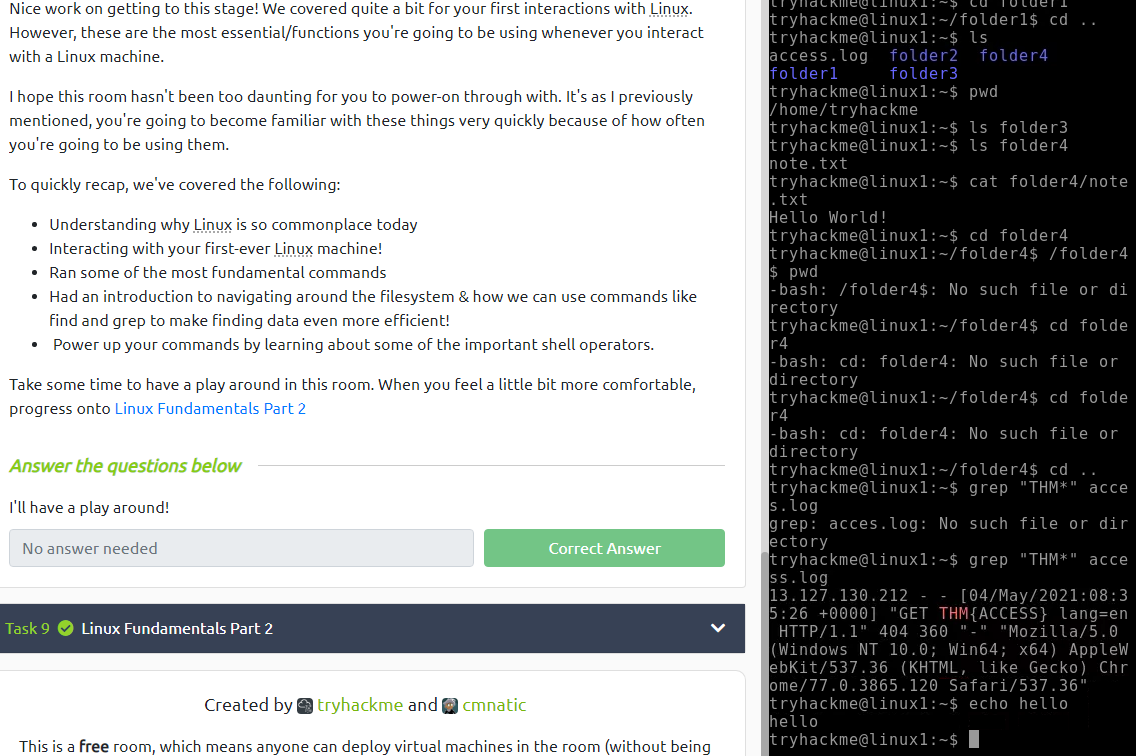Click 'grep: acces.log: No such file' error
The image size is (1136, 756).
(948, 532)
